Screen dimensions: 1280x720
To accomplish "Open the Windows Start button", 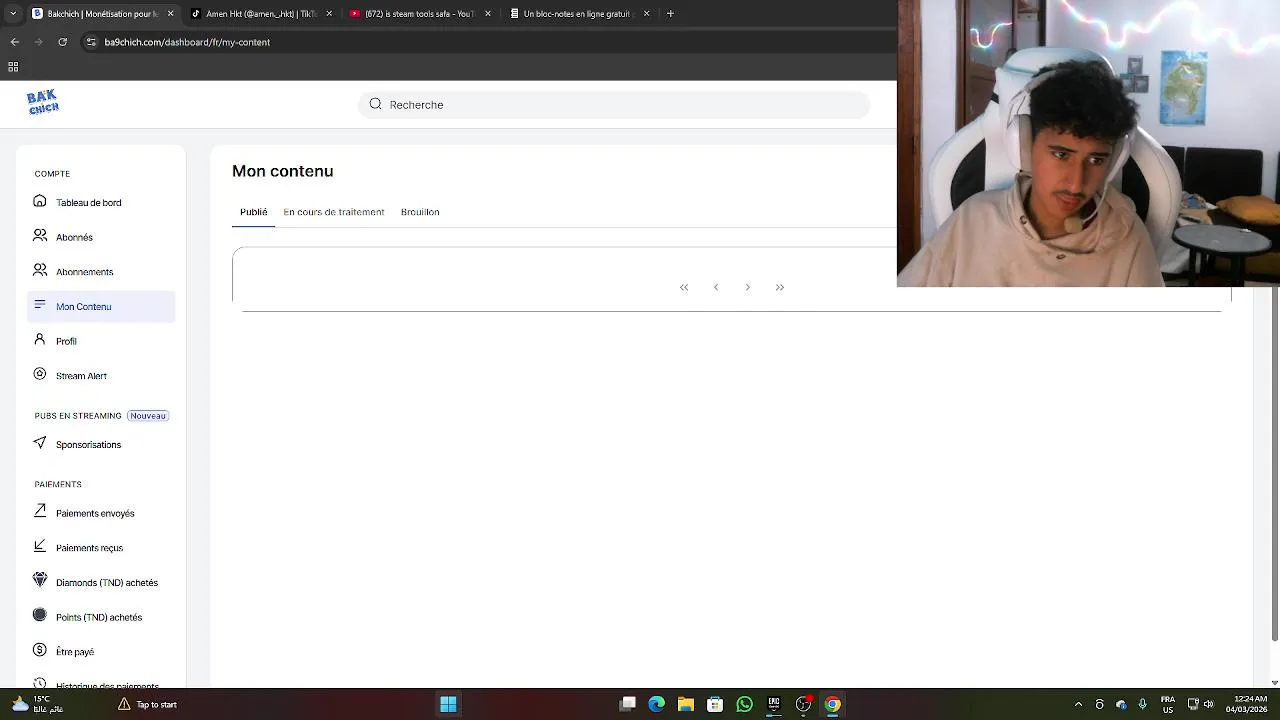I will tap(448, 704).
